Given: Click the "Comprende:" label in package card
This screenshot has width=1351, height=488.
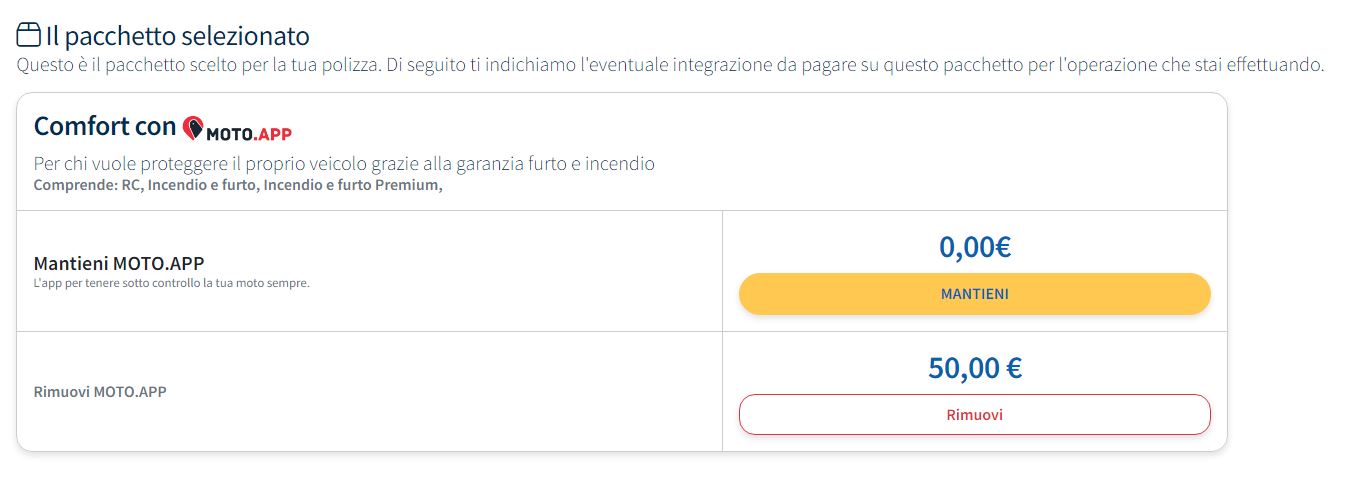Looking at the screenshot, I should coord(73,185).
